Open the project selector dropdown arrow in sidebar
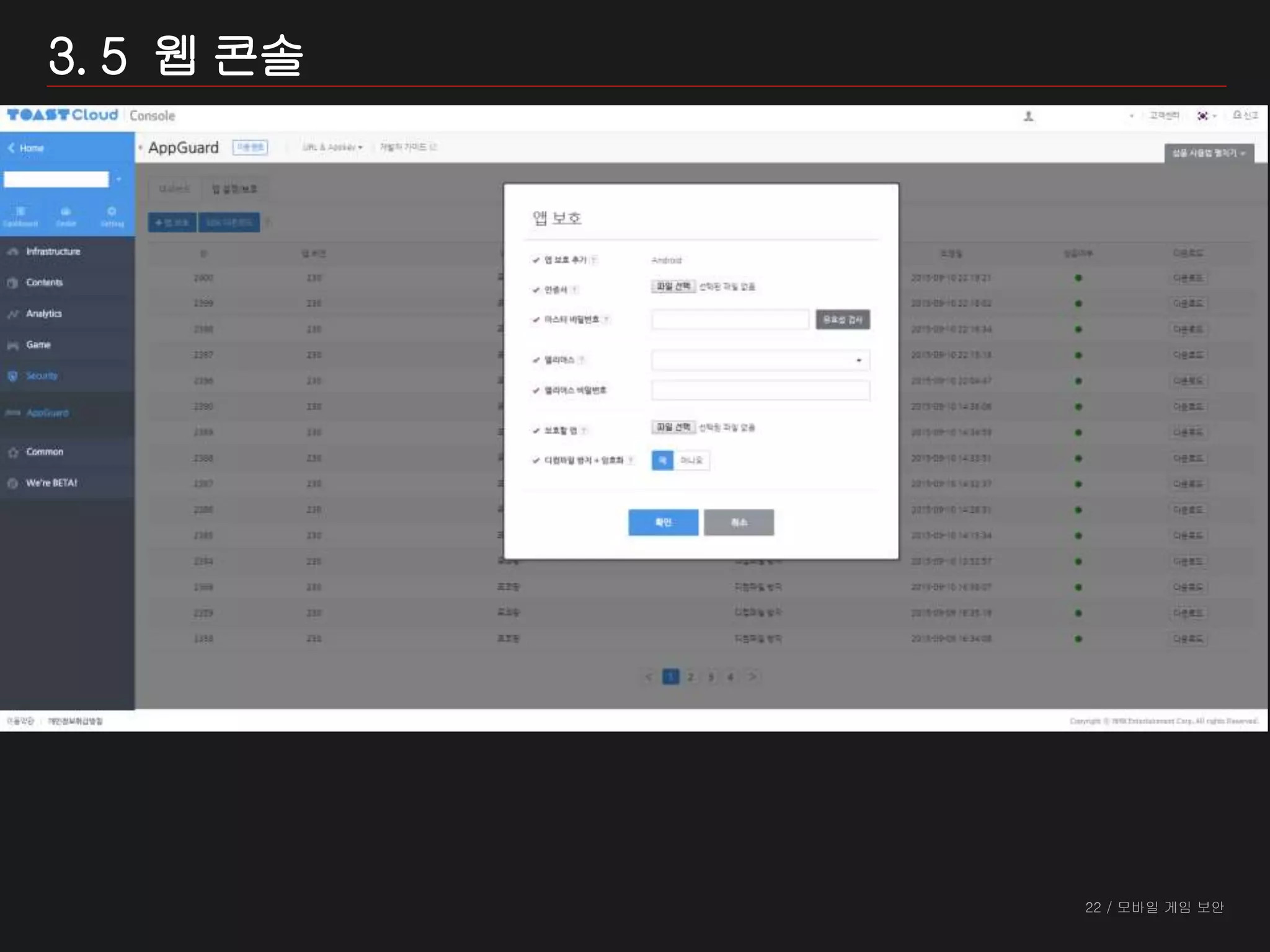This screenshot has width=1270, height=952. coord(118,180)
